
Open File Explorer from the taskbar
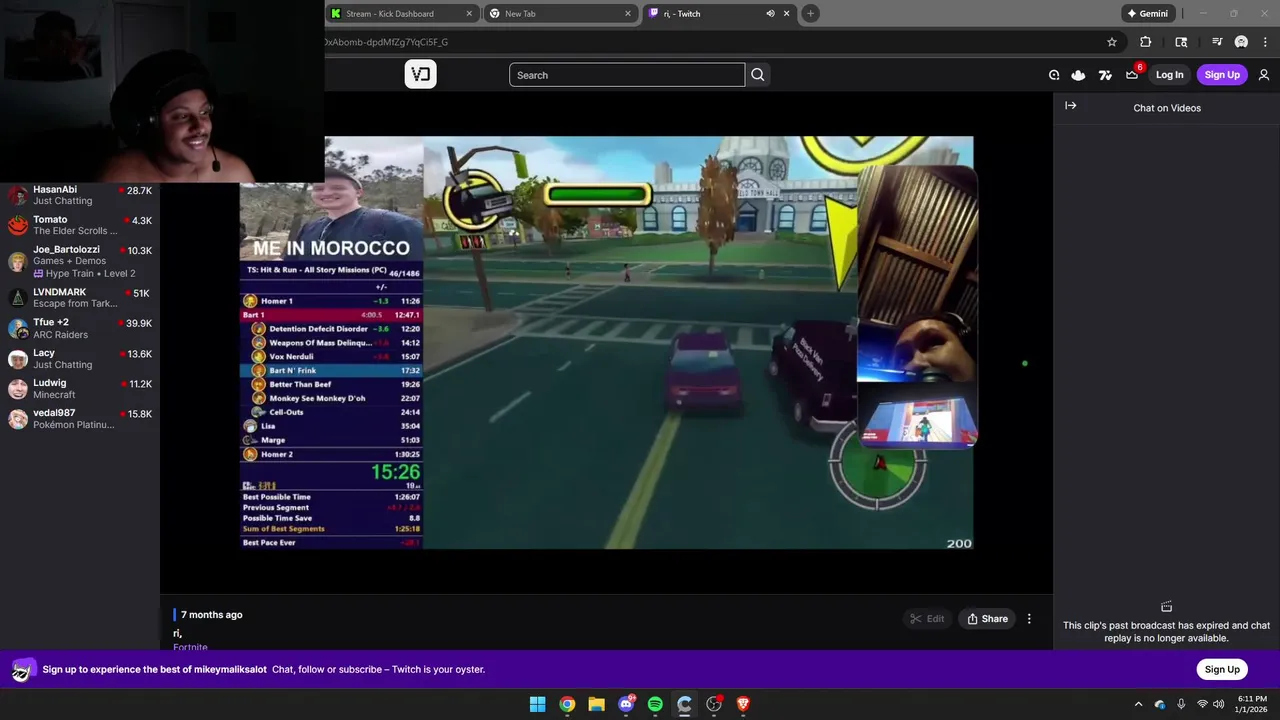[x=596, y=704]
